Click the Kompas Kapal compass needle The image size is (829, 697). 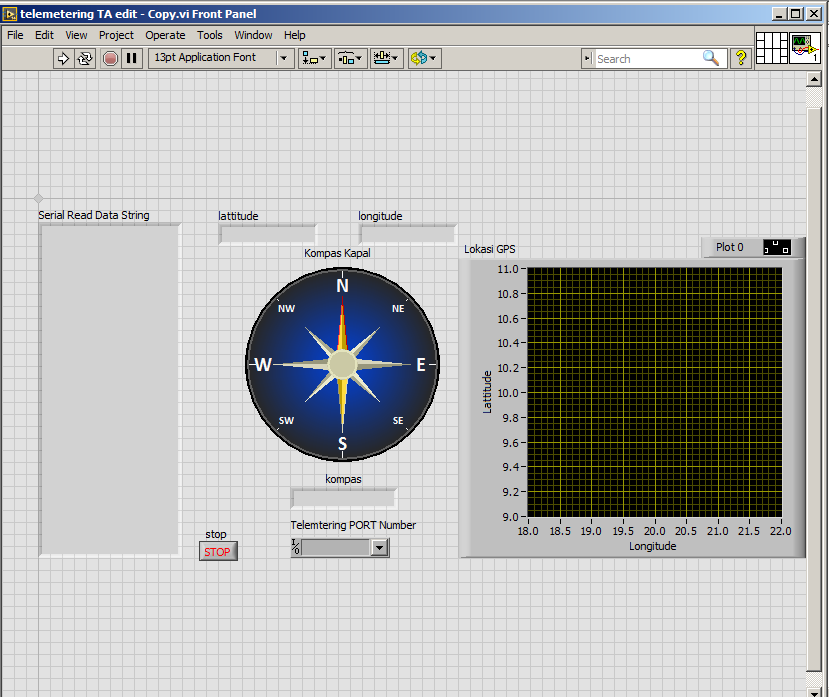click(x=342, y=364)
